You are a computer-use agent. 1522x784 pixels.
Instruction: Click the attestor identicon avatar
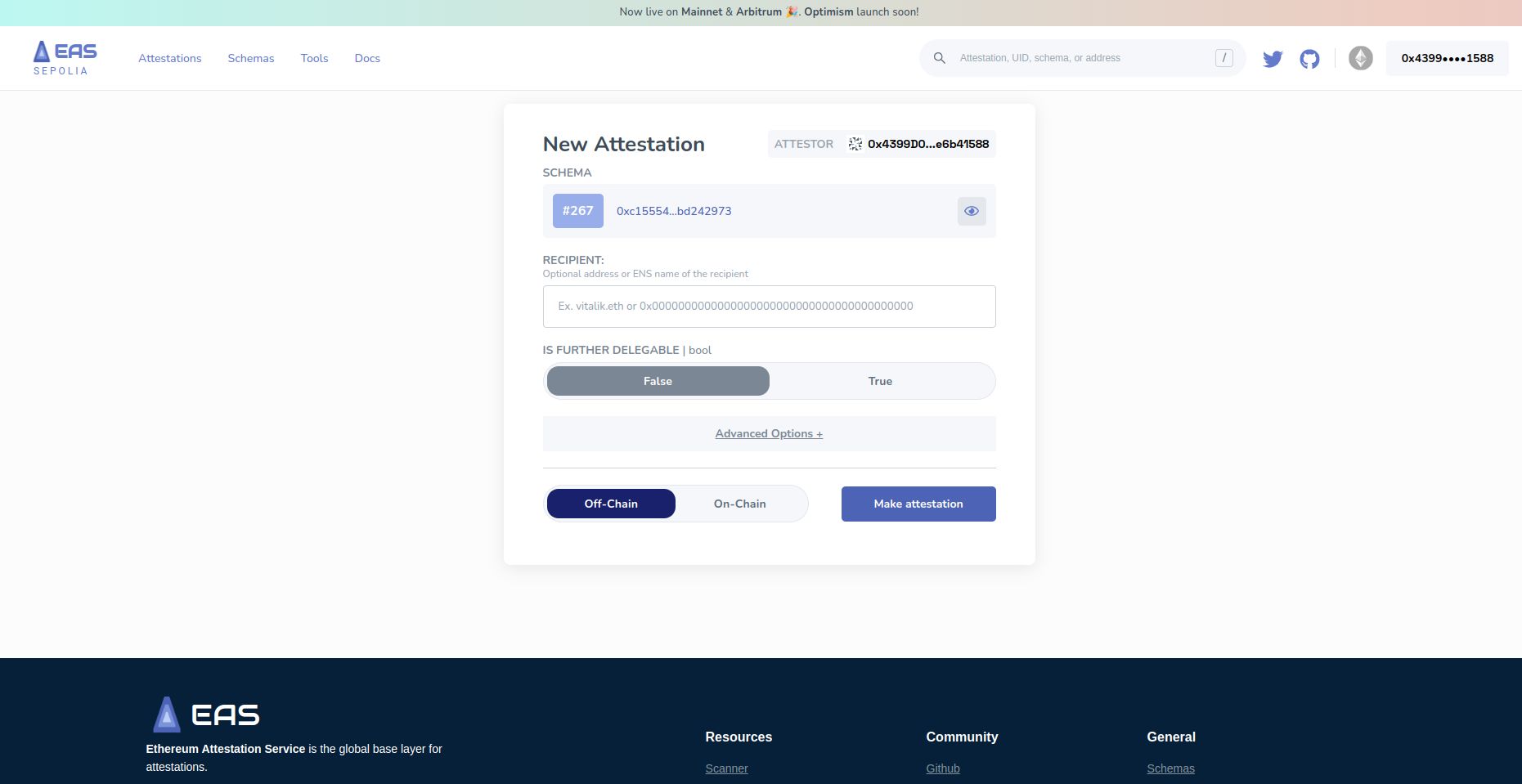click(855, 144)
